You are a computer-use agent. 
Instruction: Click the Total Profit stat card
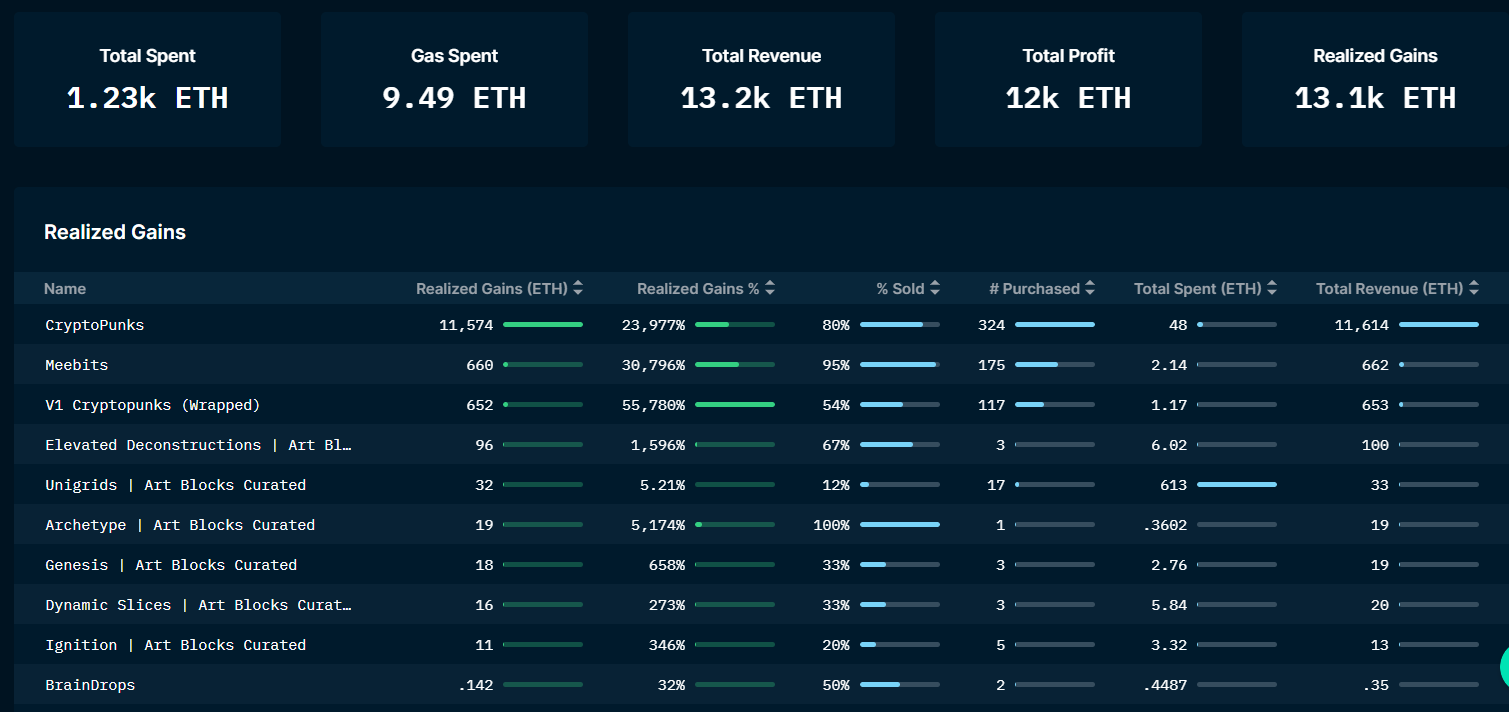point(1068,80)
